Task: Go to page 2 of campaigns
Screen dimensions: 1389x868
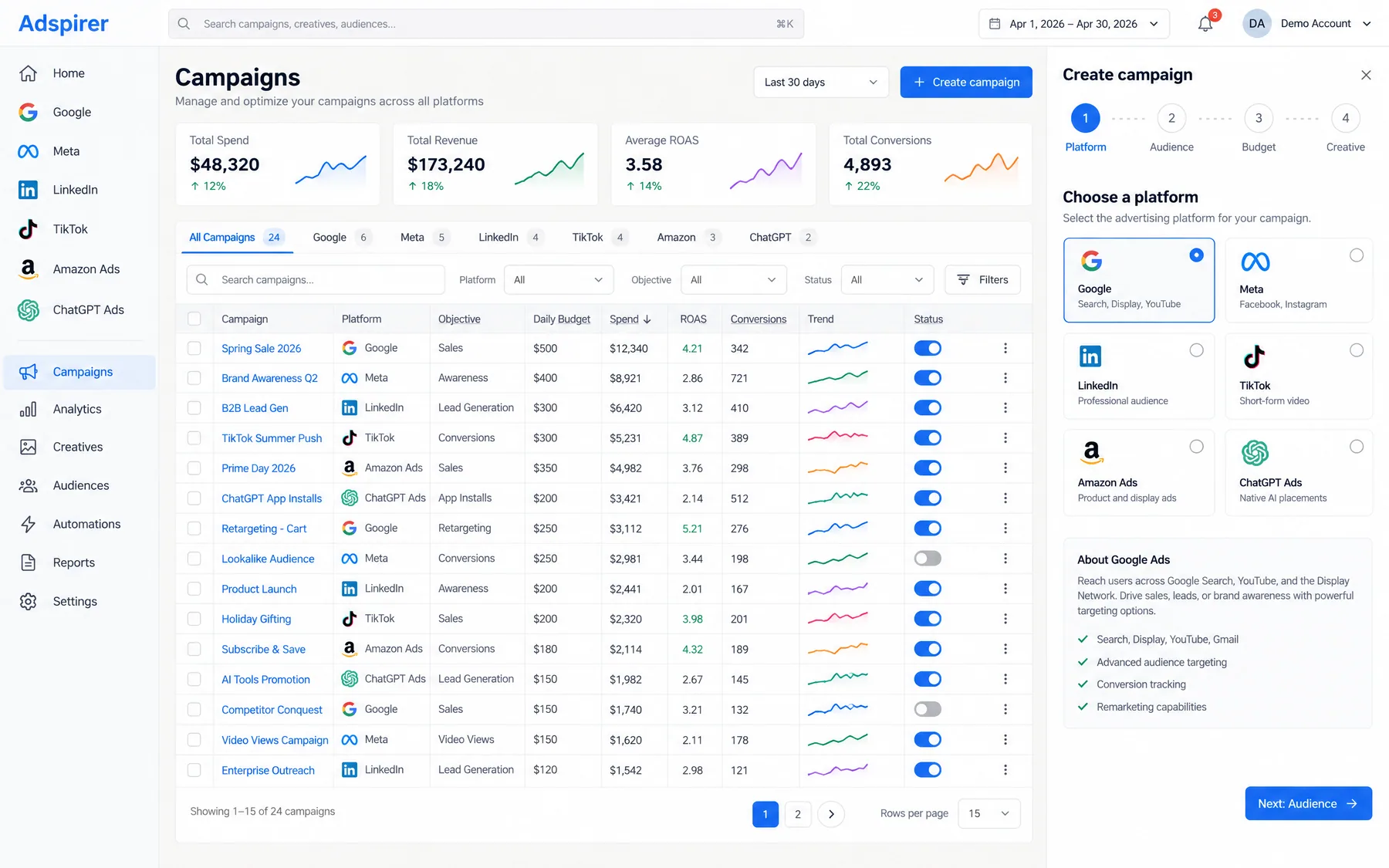Action: click(797, 814)
